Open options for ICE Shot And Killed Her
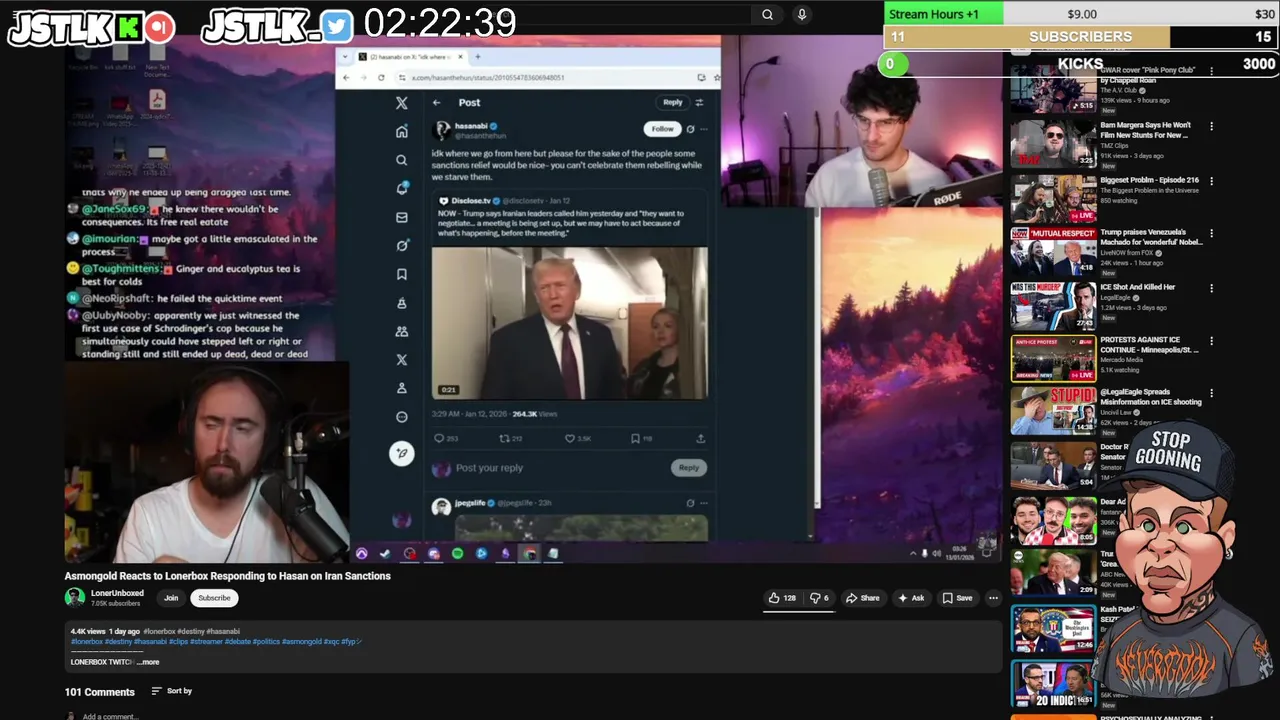Image resolution: width=1280 pixels, height=720 pixels. tap(1211, 288)
